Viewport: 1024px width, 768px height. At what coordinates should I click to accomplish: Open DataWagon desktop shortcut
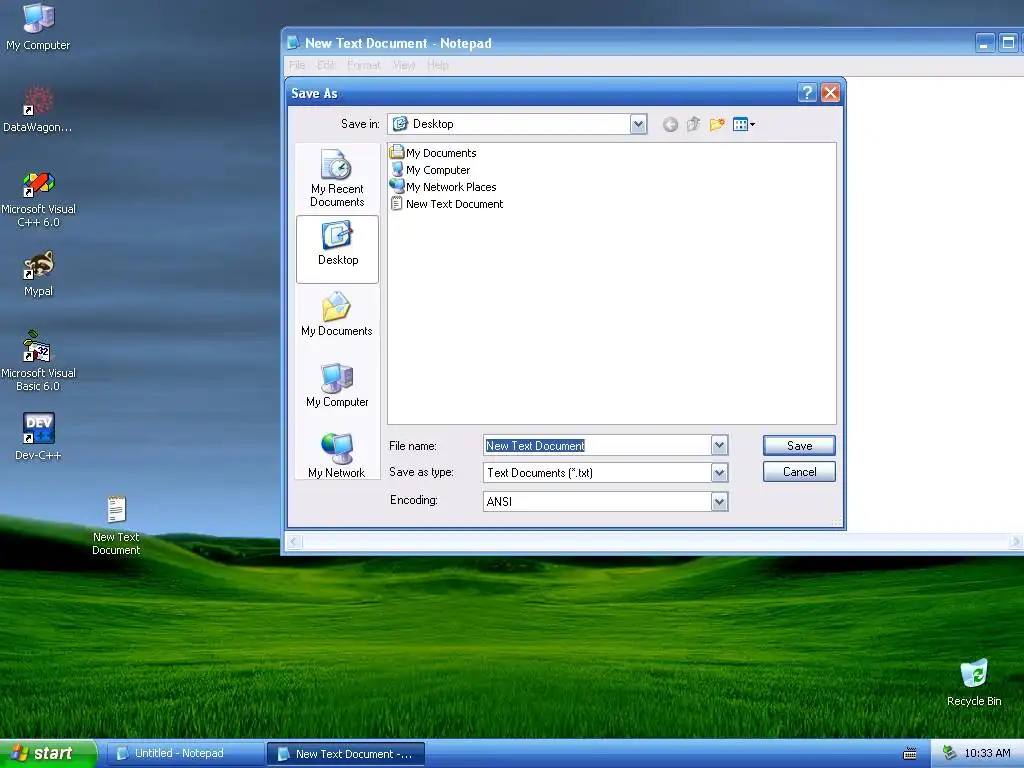[38, 108]
